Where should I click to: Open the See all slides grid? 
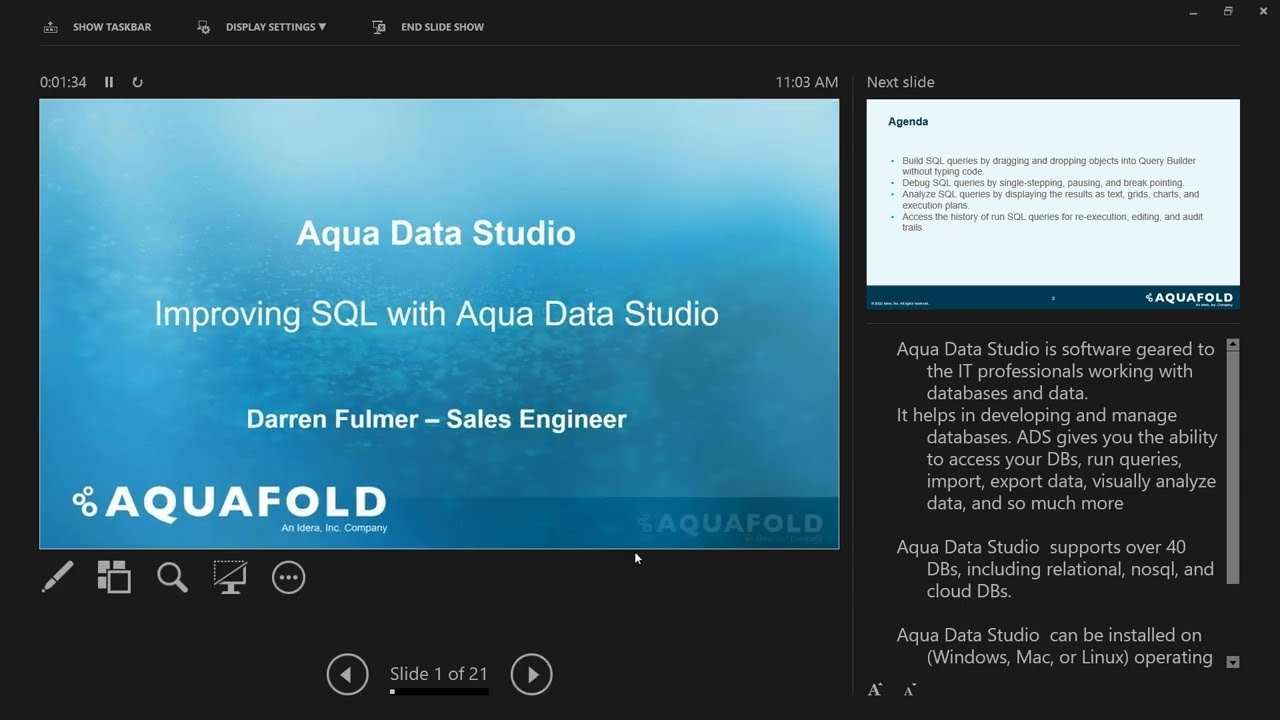114,577
